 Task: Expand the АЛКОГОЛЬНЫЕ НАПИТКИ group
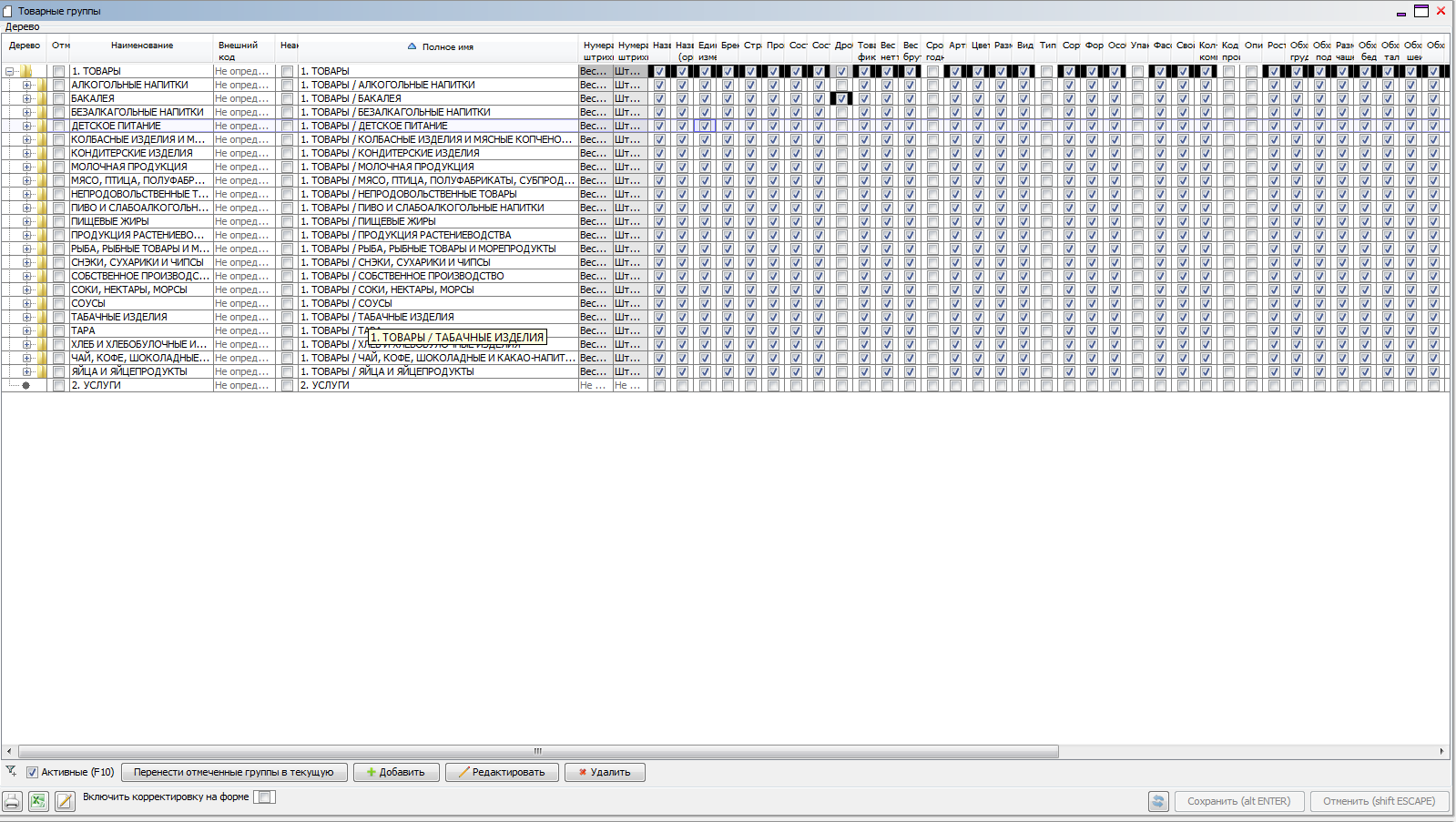pos(26,85)
